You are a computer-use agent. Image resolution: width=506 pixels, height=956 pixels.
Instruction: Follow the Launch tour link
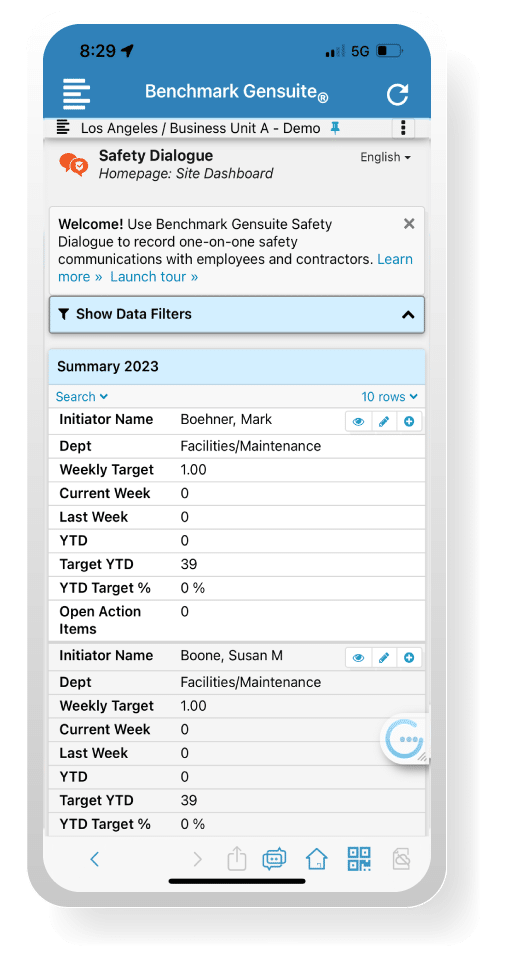coord(154,277)
